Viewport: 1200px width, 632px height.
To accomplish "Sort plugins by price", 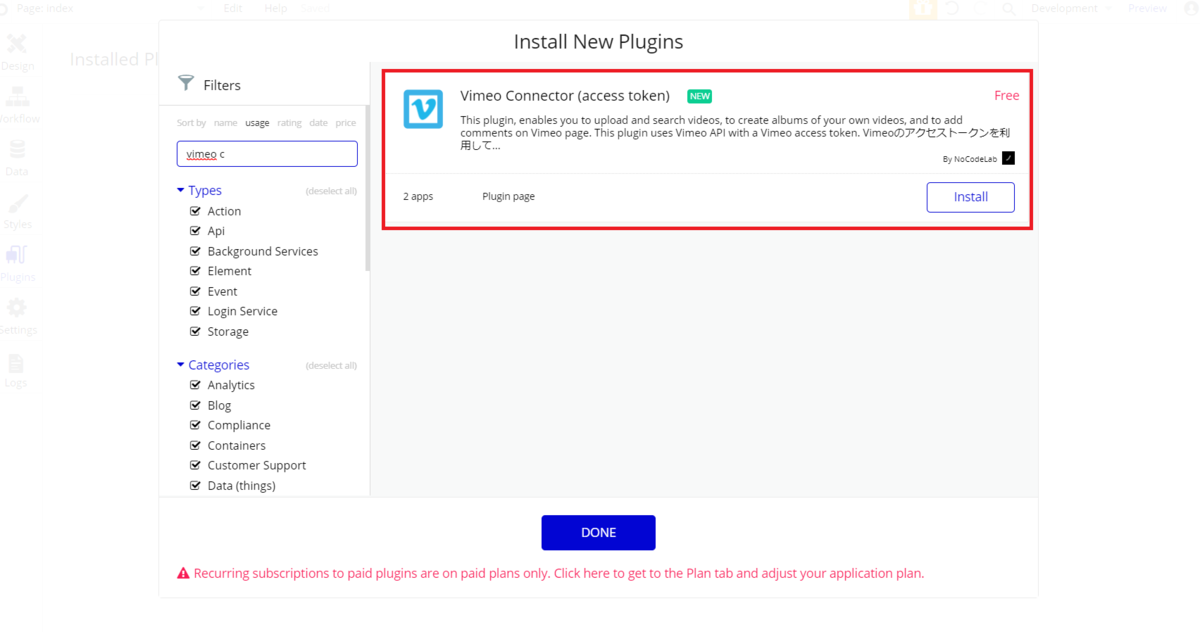I will click(x=346, y=123).
